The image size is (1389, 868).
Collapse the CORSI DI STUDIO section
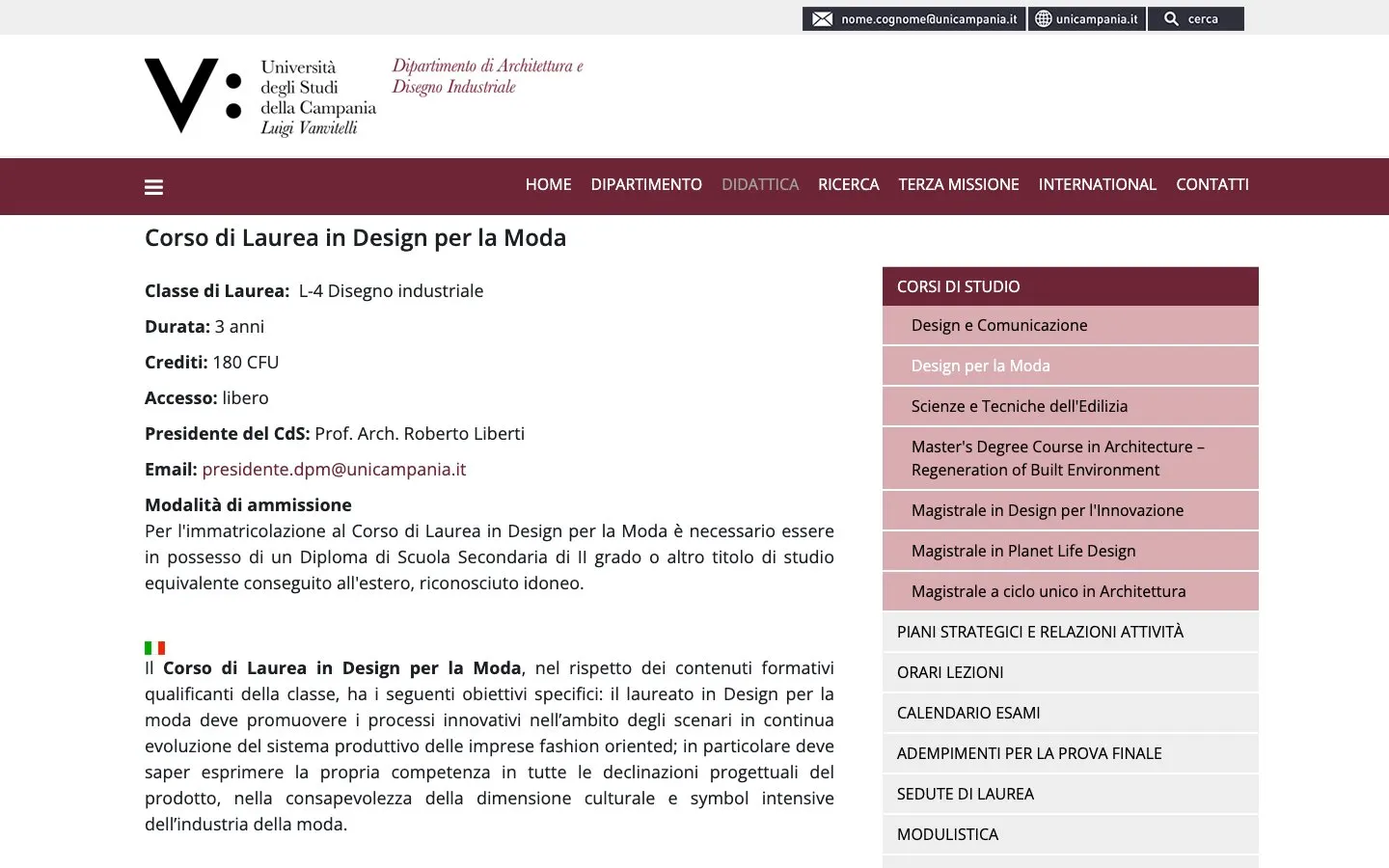[1071, 286]
